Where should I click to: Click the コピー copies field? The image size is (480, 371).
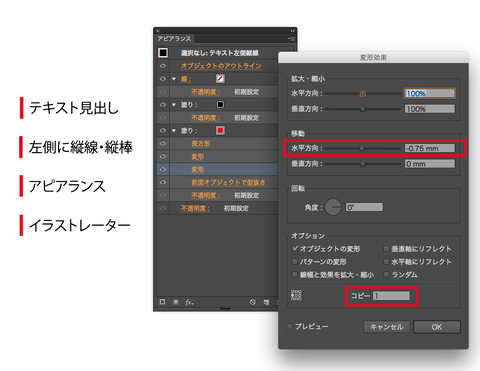point(391,296)
